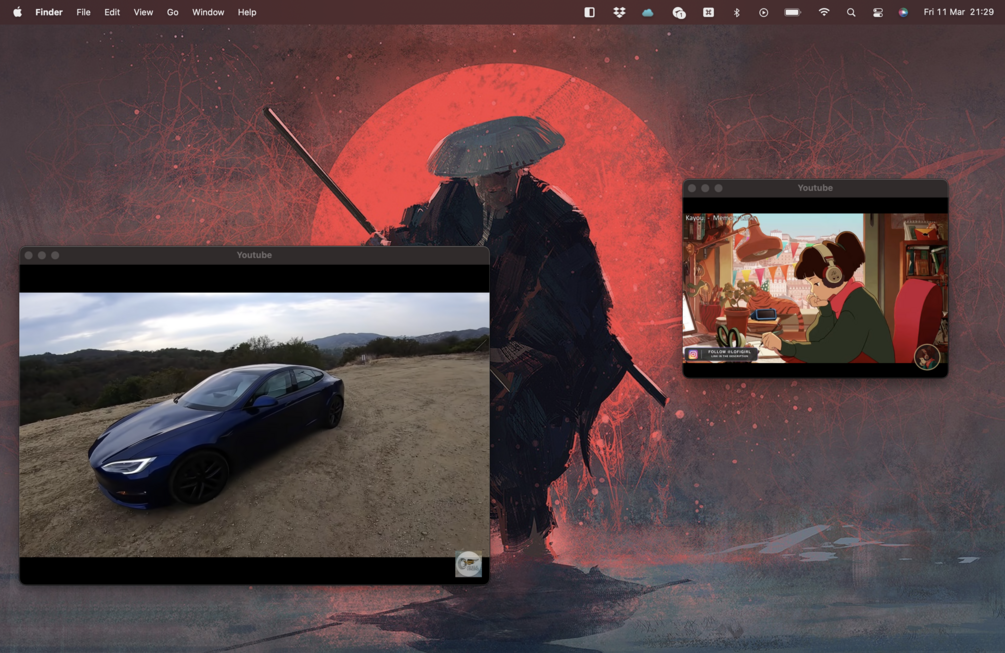Click the half-filled rectangle menu bar icon
This screenshot has width=1005, height=653.
(x=590, y=12)
